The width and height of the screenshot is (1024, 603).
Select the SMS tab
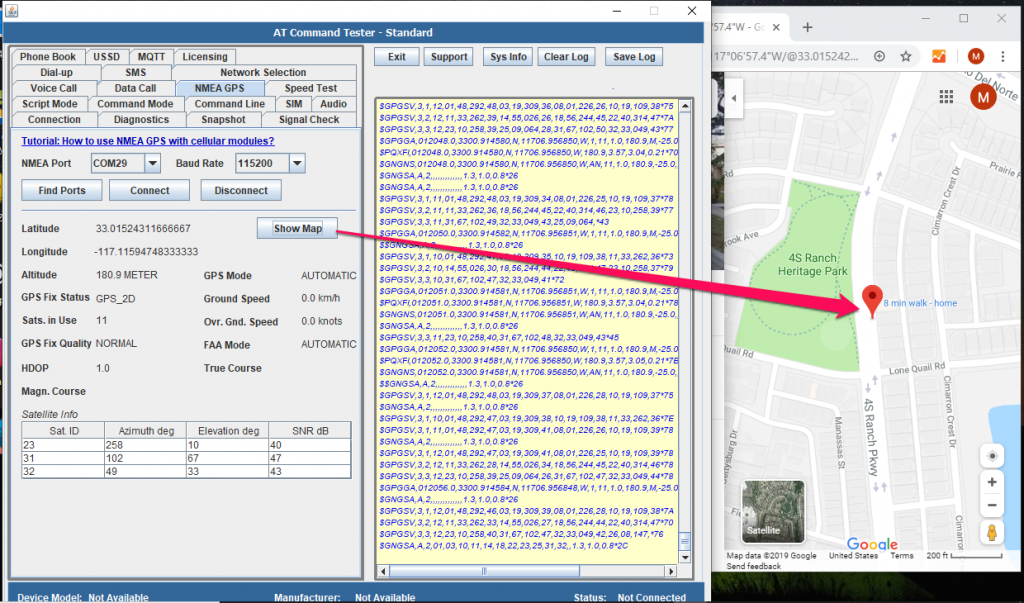(x=136, y=73)
